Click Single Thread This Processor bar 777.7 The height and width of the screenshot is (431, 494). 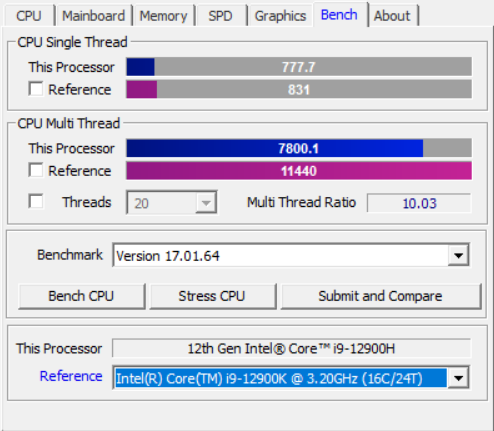pyautogui.click(x=299, y=67)
